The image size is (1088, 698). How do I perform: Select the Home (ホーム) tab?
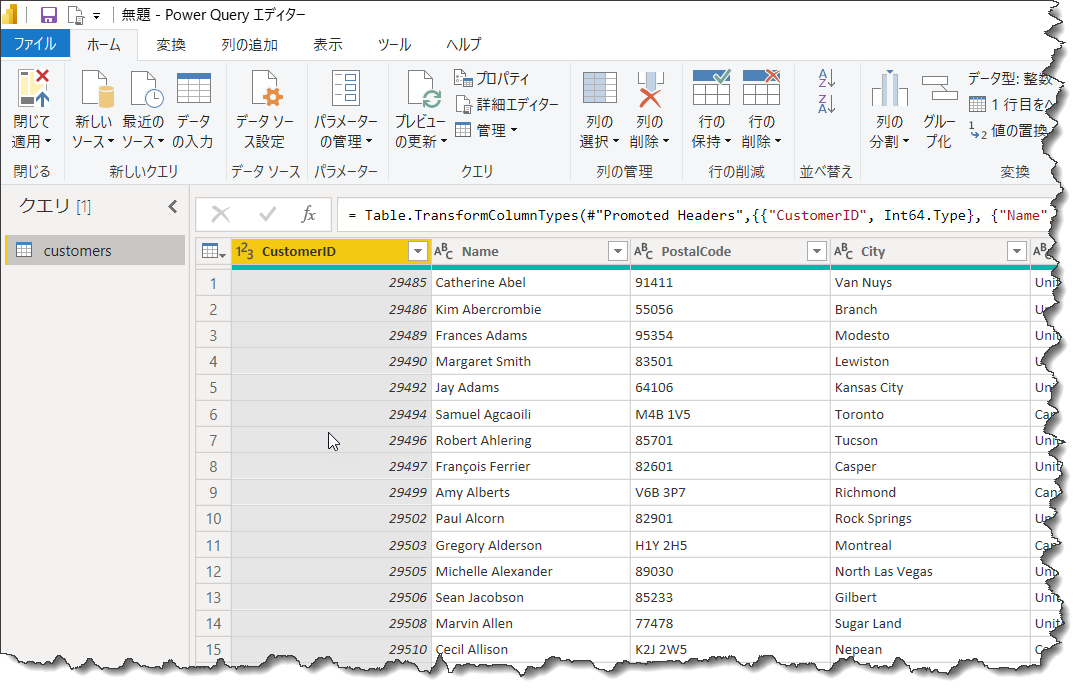pyautogui.click(x=104, y=45)
